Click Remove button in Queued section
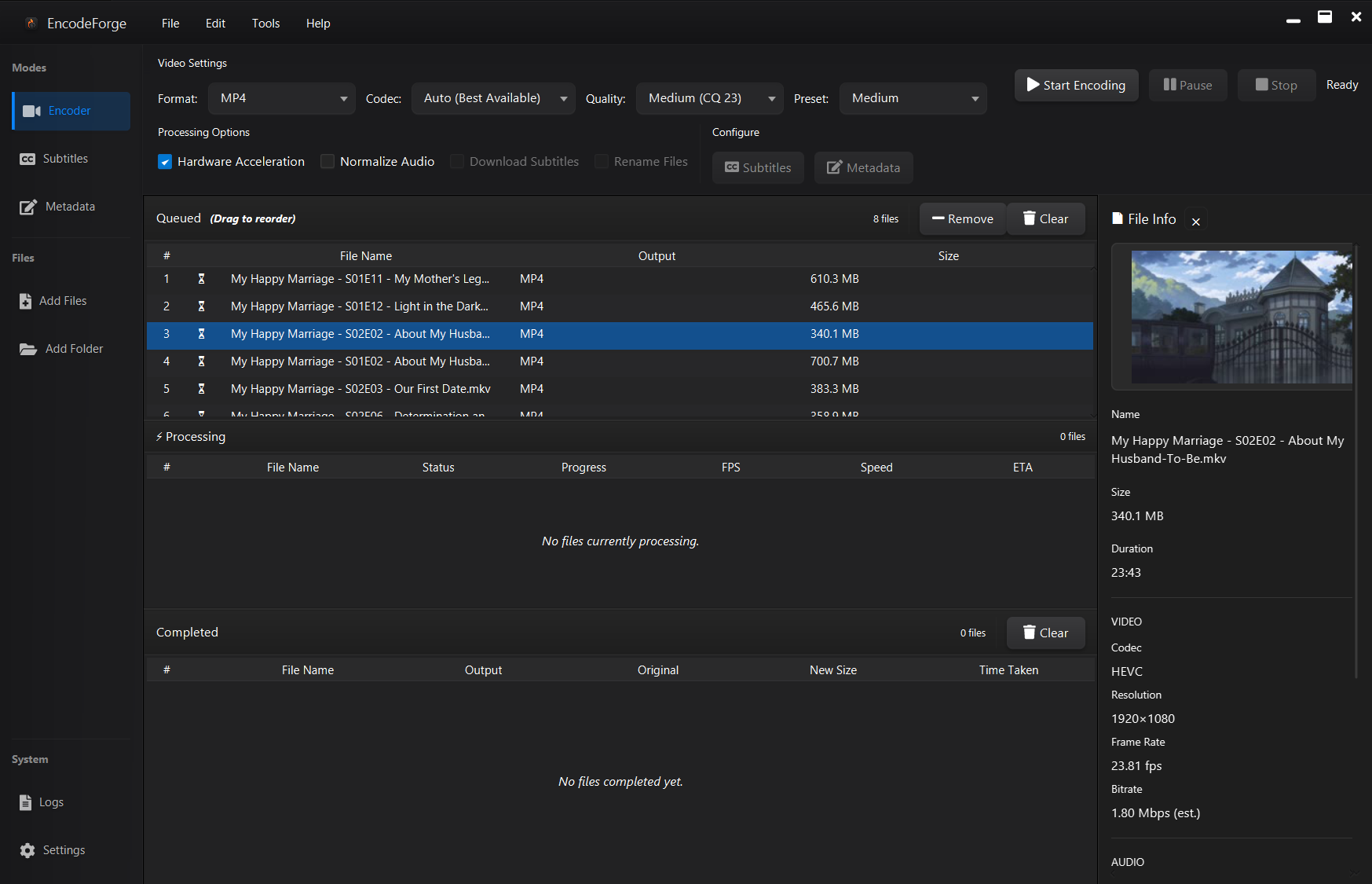Image resolution: width=1372 pixels, height=884 pixels. 962,219
